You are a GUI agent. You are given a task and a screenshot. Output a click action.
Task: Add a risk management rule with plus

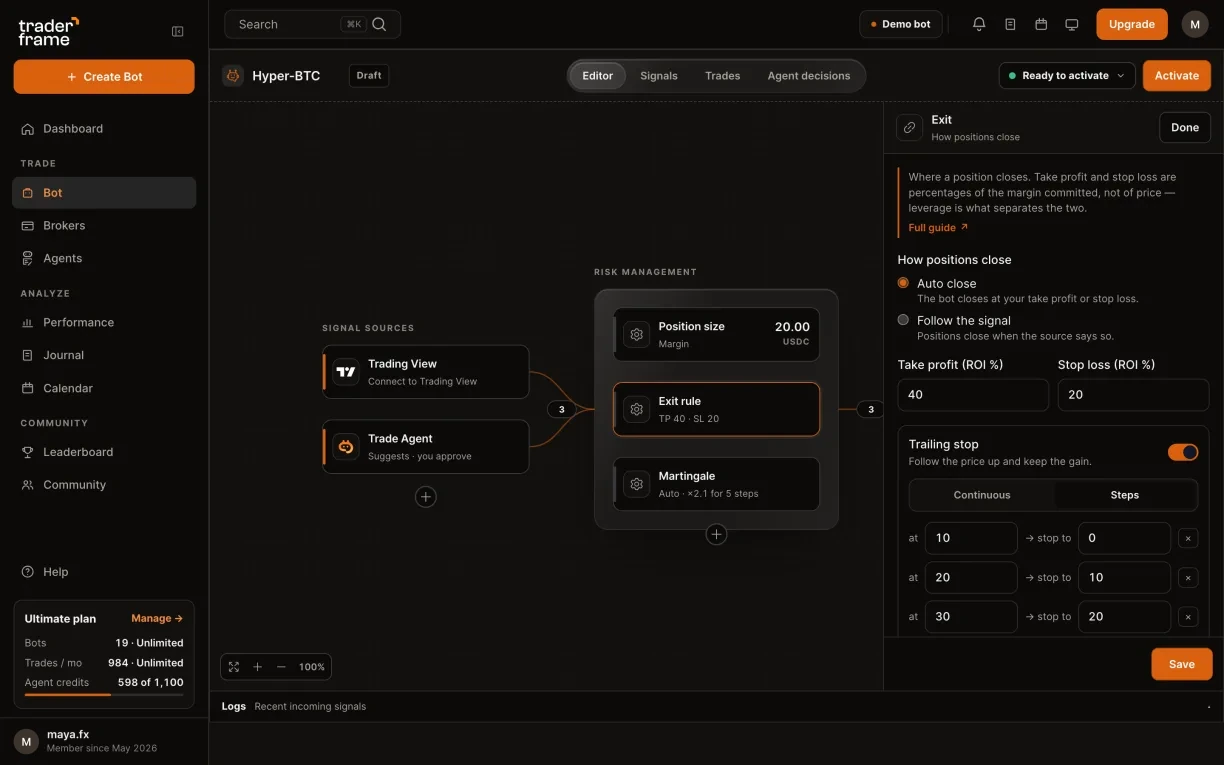point(716,535)
